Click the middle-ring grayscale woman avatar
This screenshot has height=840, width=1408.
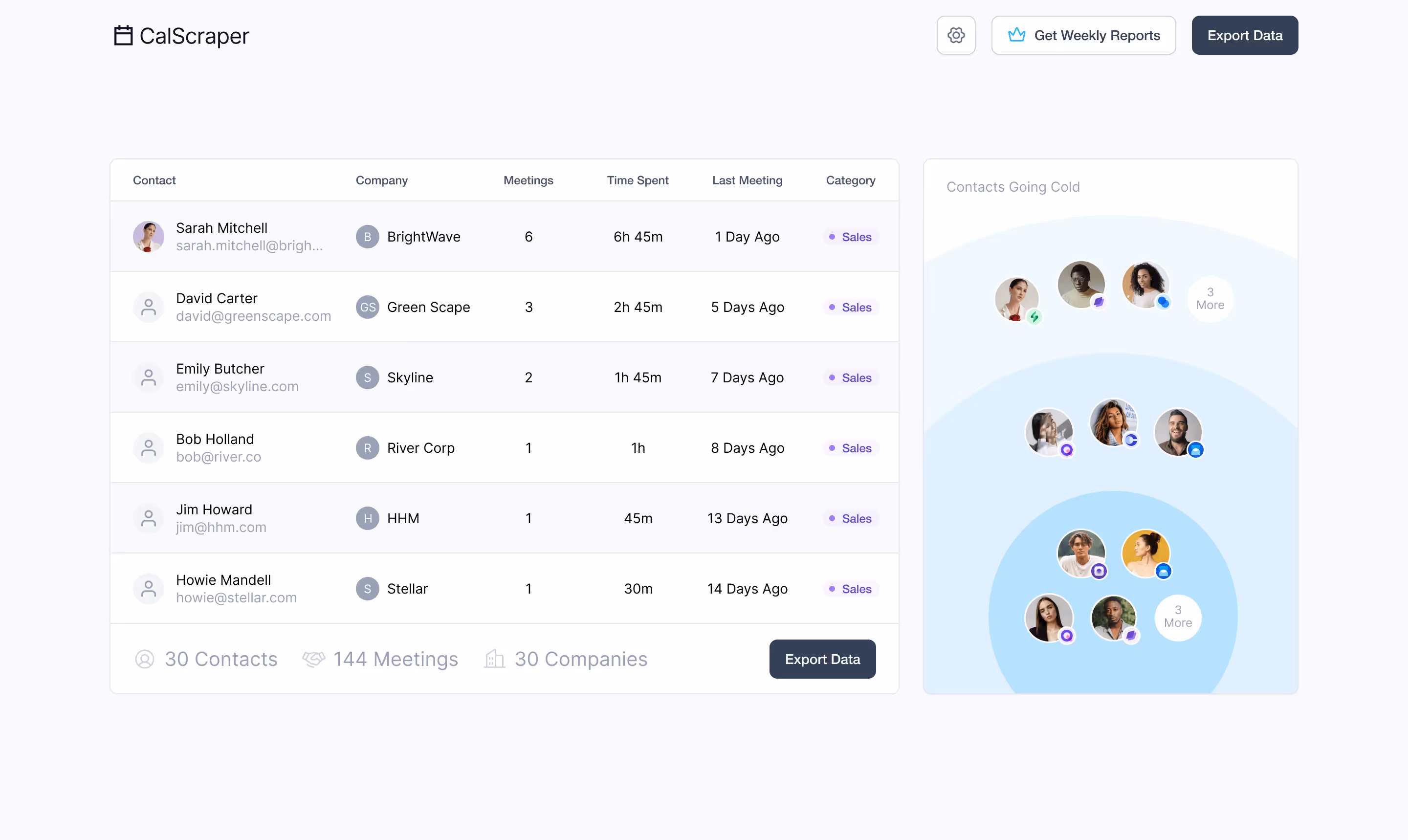[1049, 432]
